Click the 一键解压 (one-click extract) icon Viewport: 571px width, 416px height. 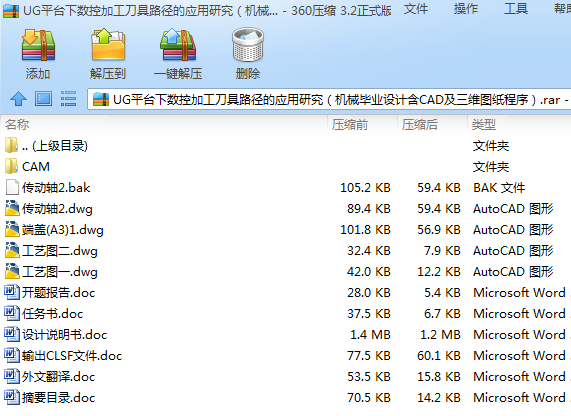[178, 45]
